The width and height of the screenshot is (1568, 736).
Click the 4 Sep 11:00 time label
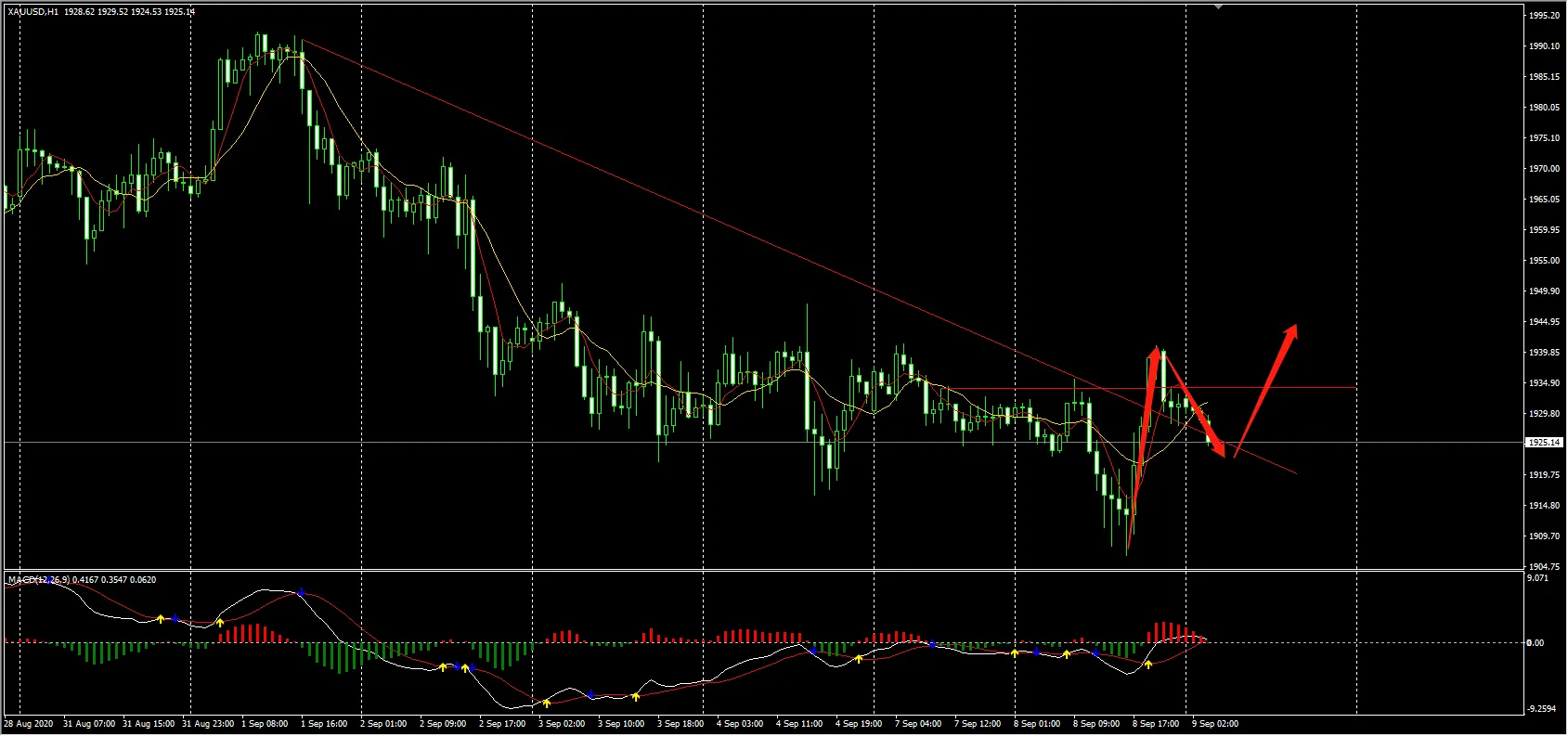pos(799,724)
